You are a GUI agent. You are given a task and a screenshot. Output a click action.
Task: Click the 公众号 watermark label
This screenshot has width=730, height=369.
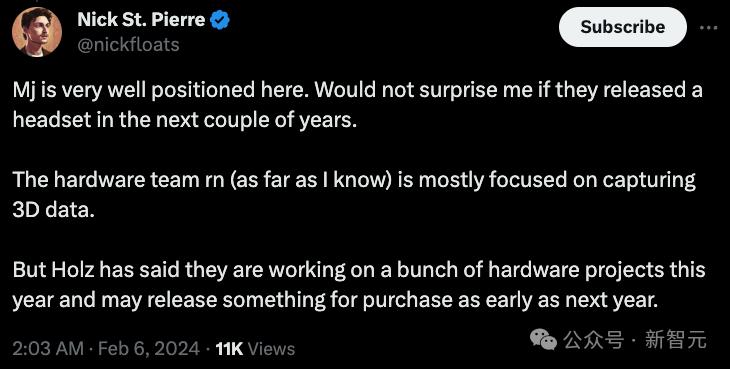[x=594, y=340]
